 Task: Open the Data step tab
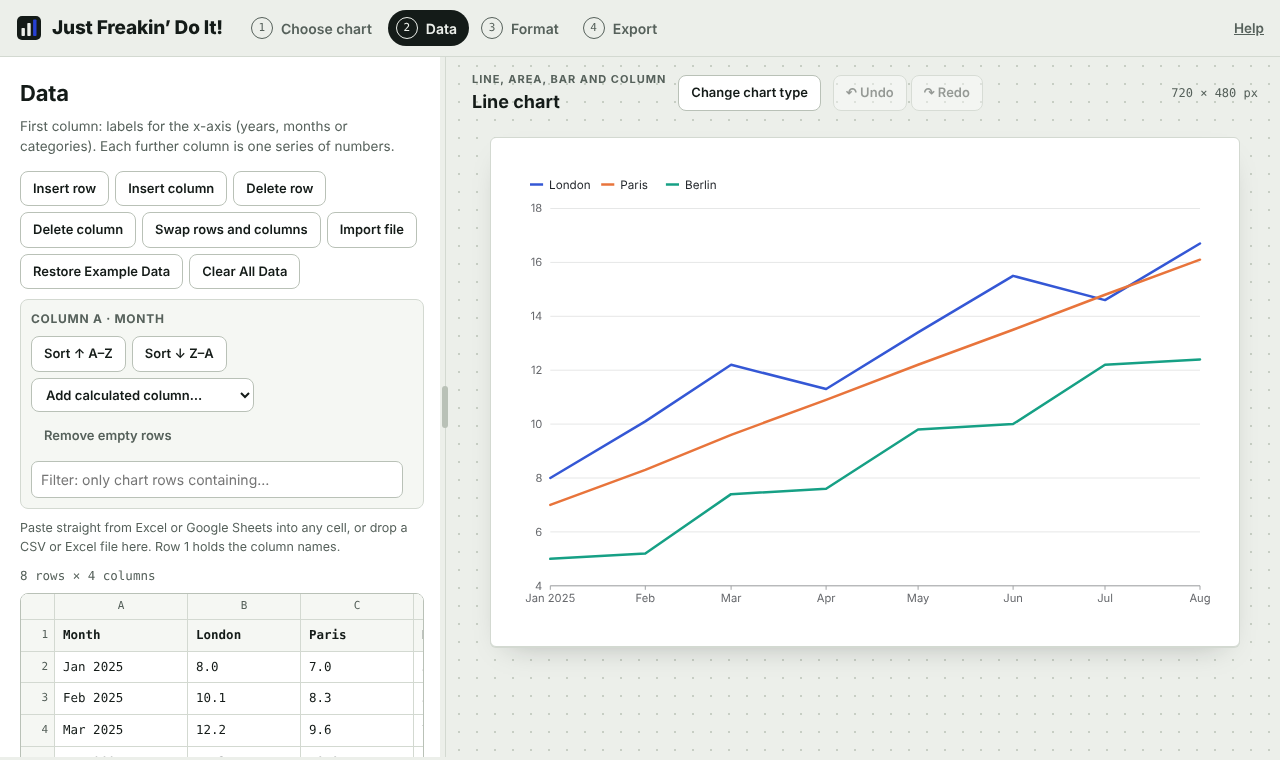pos(428,29)
